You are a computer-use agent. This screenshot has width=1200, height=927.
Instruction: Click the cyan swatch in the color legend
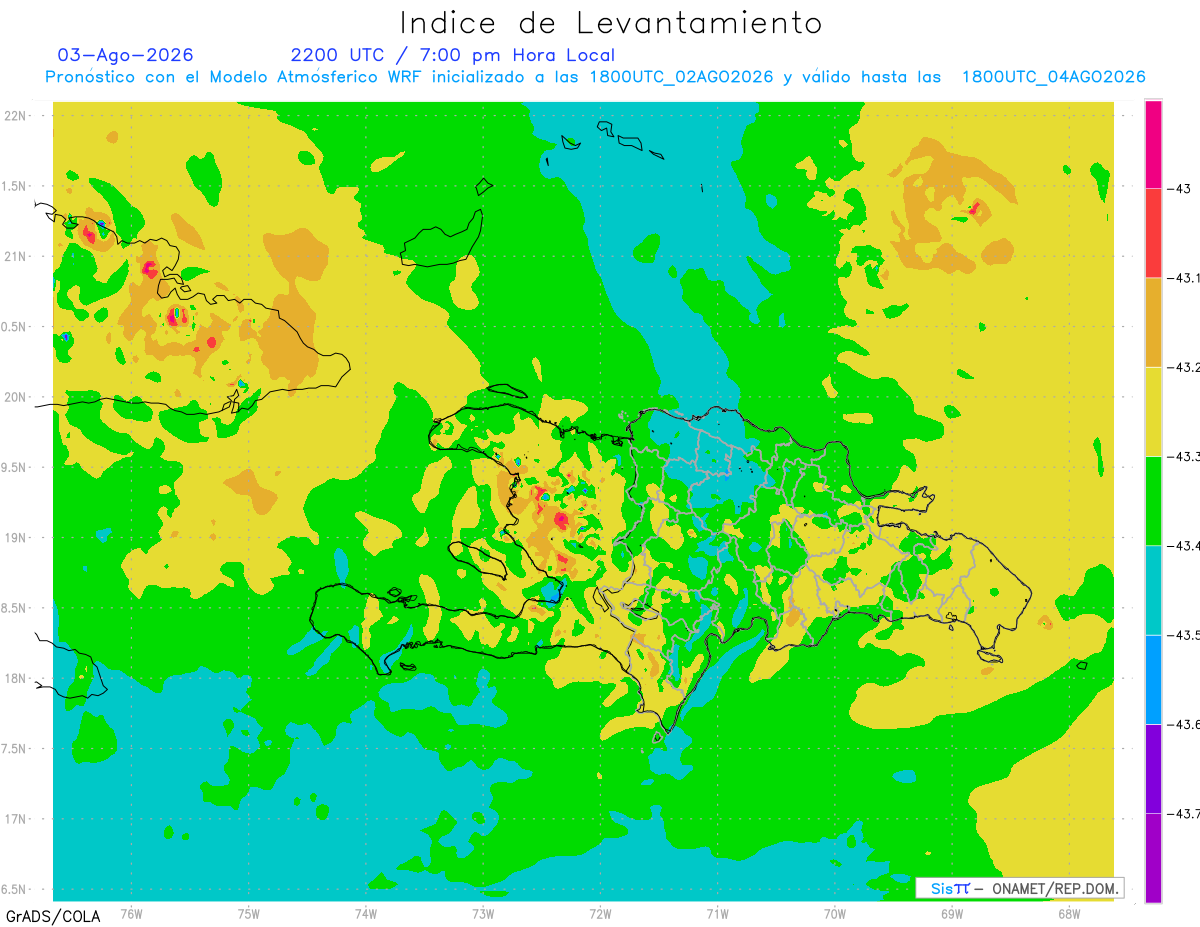click(x=1153, y=590)
